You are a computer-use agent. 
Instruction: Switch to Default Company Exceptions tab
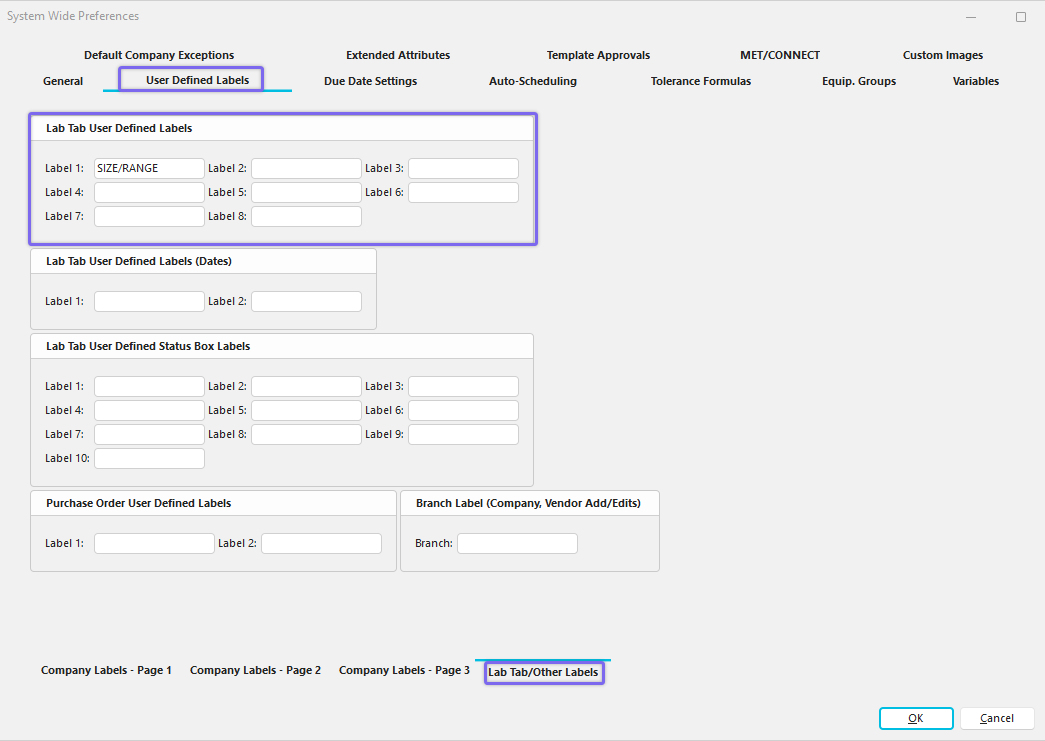(159, 55)
